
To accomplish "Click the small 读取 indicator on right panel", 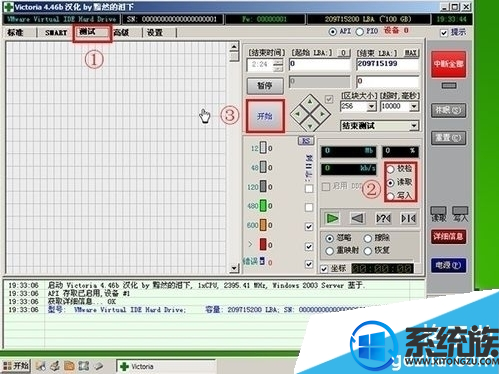I will pyautogui.click(x=438, y=211).
